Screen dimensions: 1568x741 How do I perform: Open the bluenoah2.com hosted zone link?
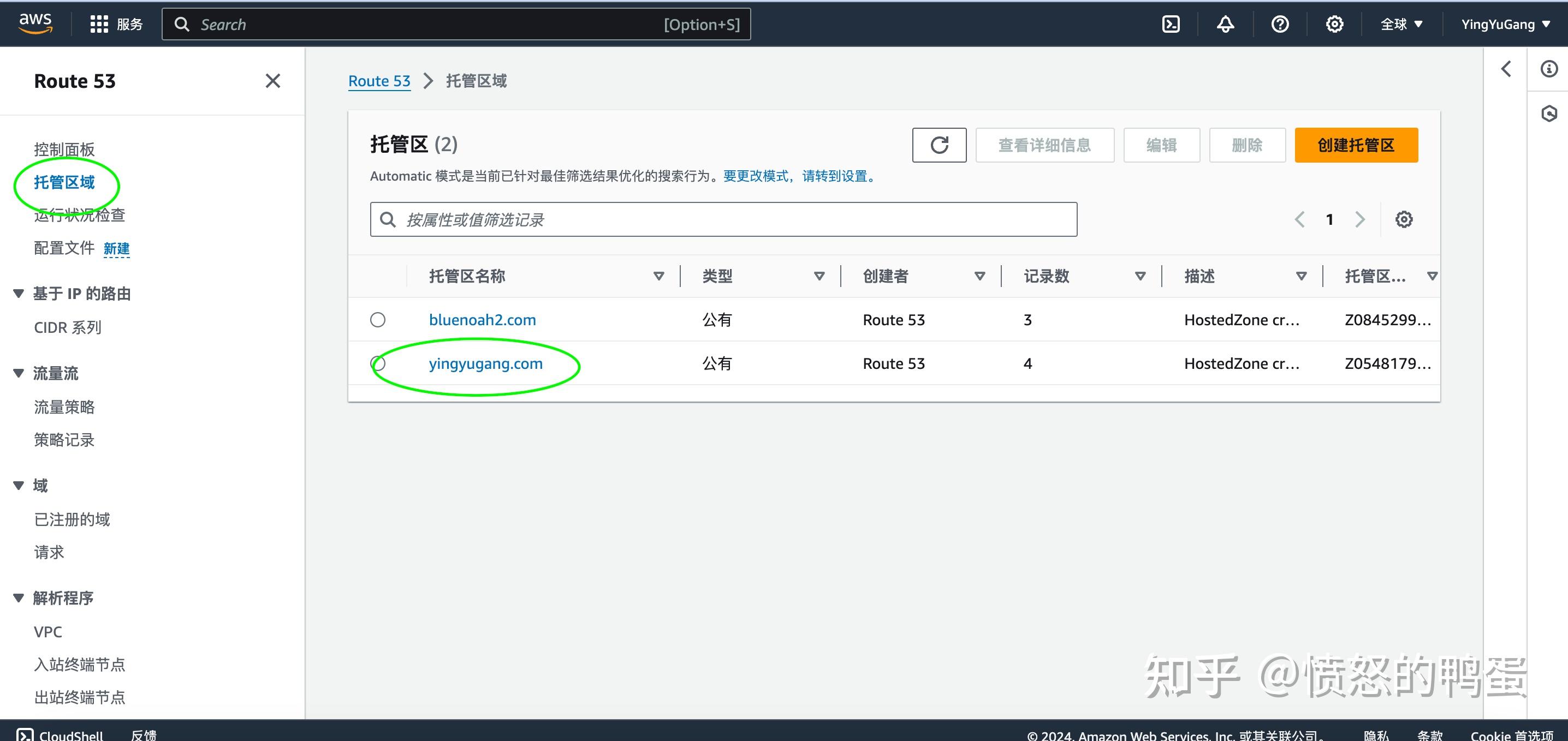(482, 319)
